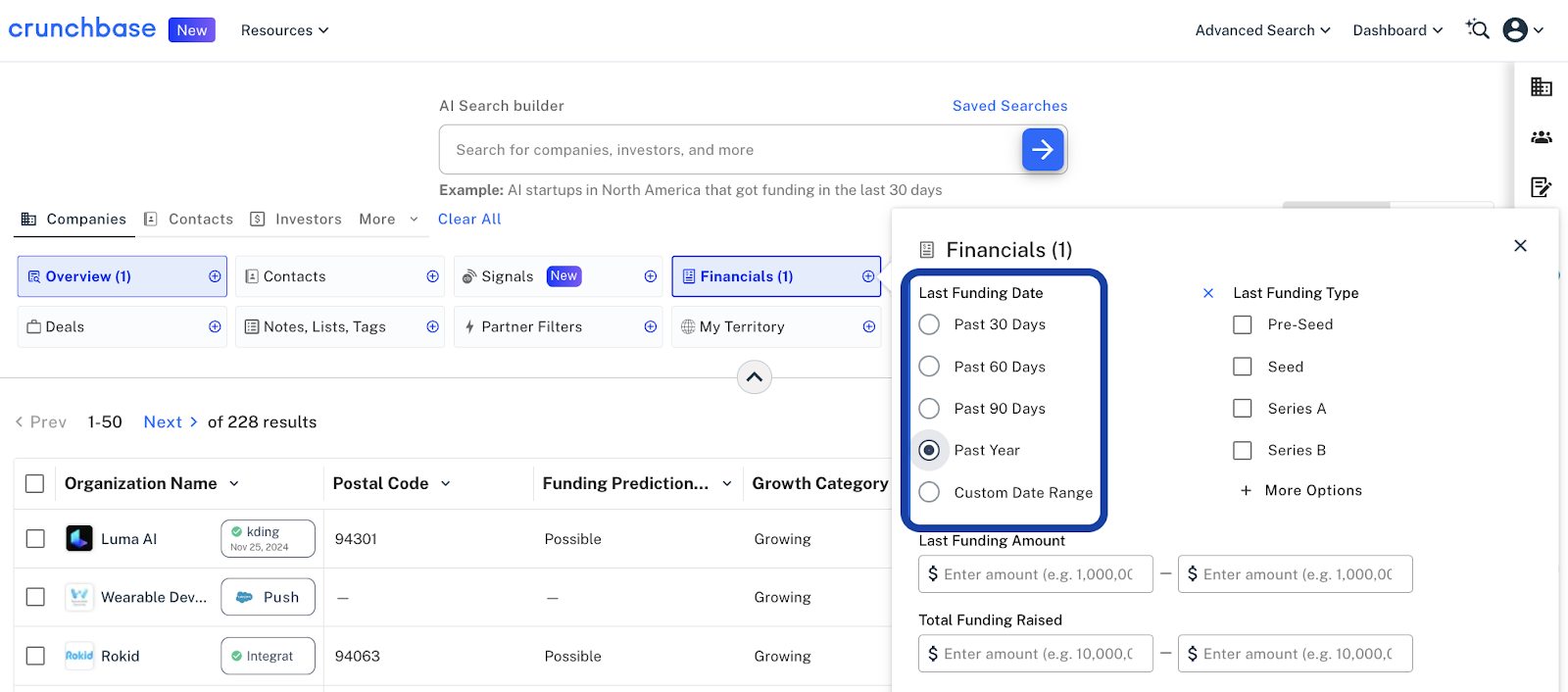Check the Series A funding type checkbox
The width and height of the screenshot is (1568, 692).
(x=1243, y=409)
